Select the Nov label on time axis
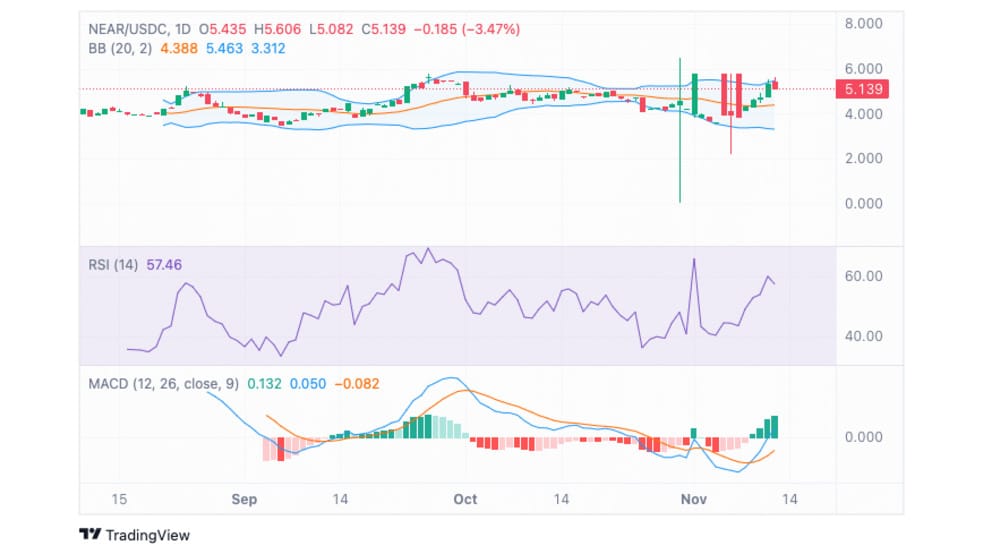 point(693,499)
